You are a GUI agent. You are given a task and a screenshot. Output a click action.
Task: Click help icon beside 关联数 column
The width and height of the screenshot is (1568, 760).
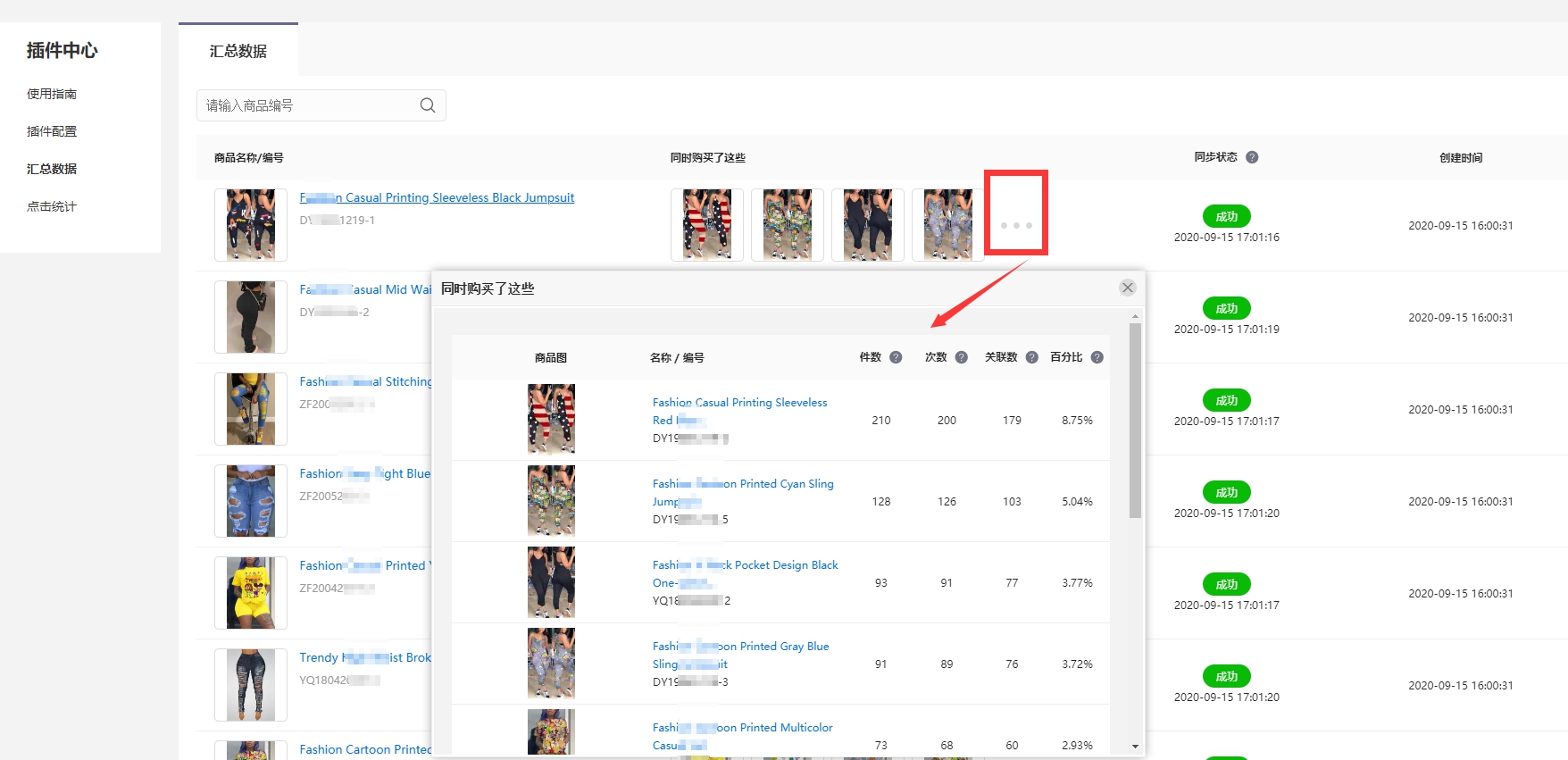click(x=1032, y=357)
